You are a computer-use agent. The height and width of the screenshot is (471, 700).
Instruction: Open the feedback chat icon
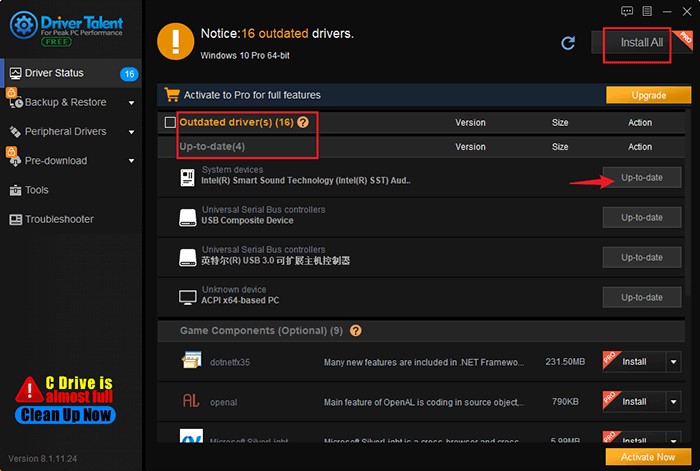click(627, 11)
